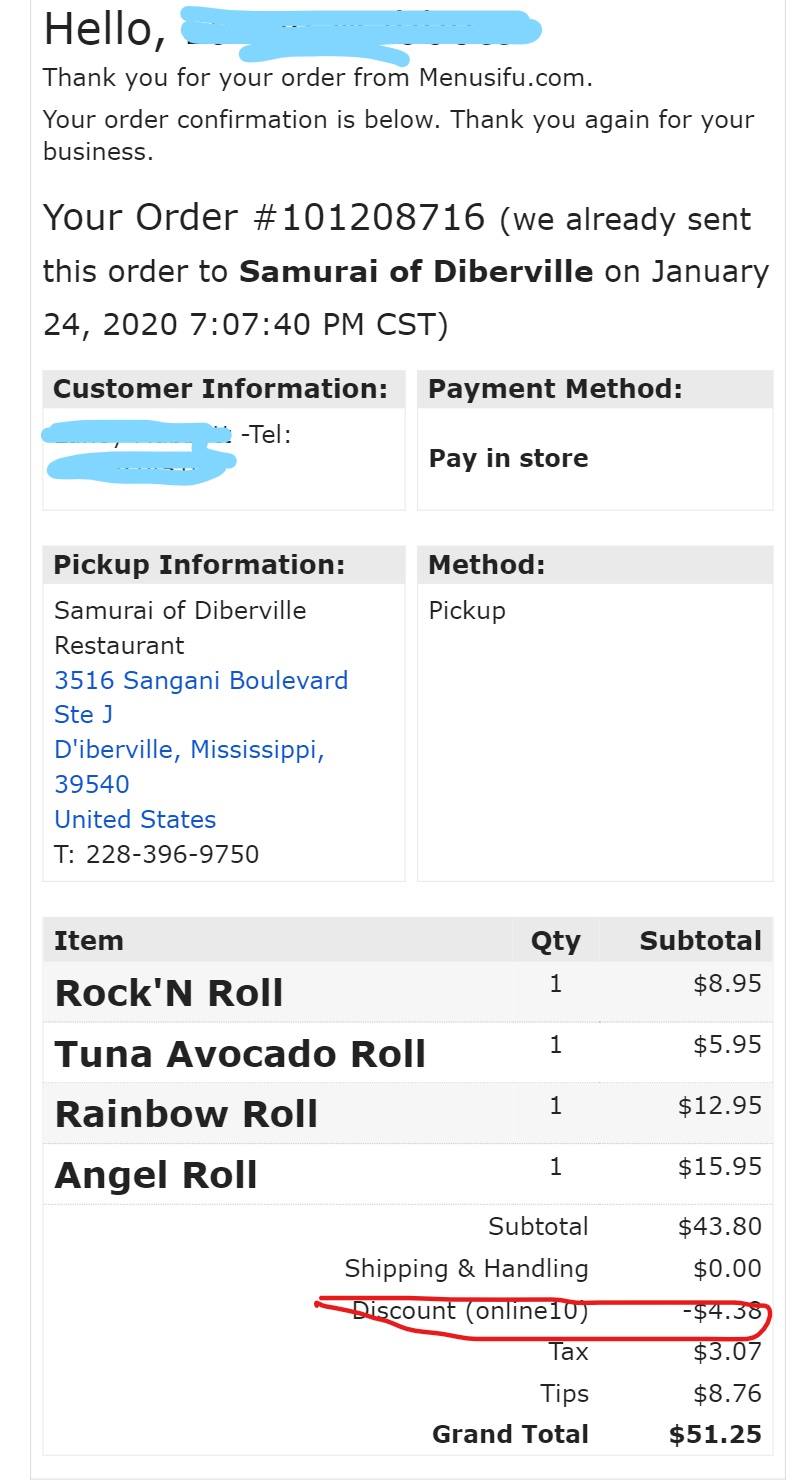The width and height of the screenshot is (800, 1480).
Task: Click the Pay in store text
Action: 508,459
